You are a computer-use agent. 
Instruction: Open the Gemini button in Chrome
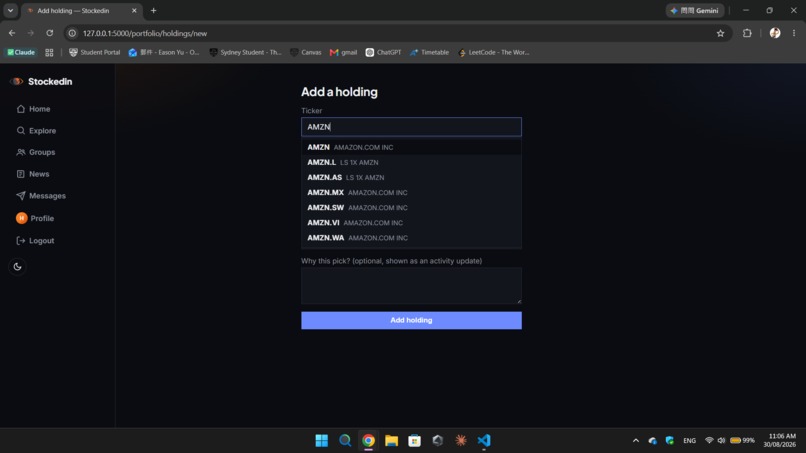[x=695, y=10]
